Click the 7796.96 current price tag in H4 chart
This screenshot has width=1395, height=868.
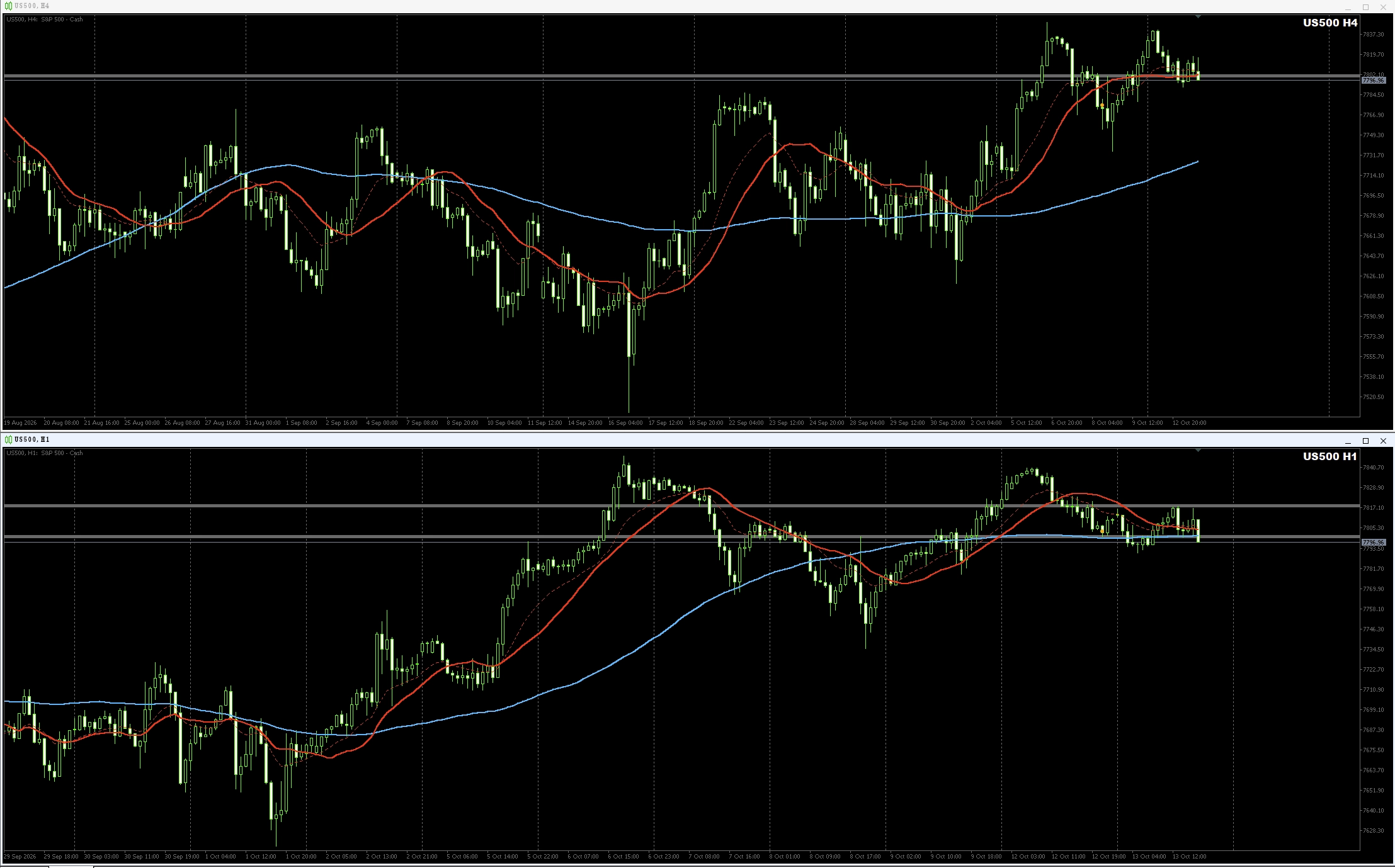click(x=1373, y=81)
